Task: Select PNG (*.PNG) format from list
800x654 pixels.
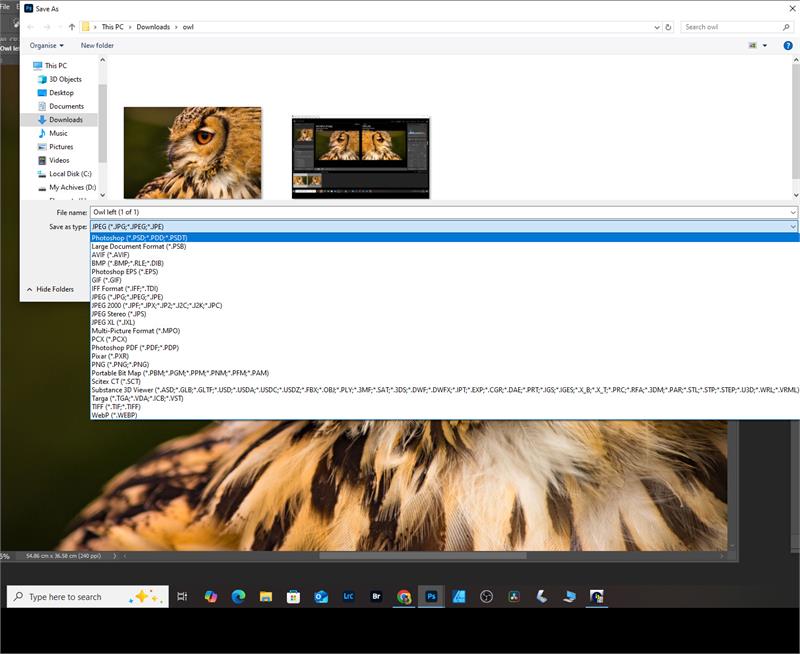Action: pyautogui.click(x=120, y=365)
